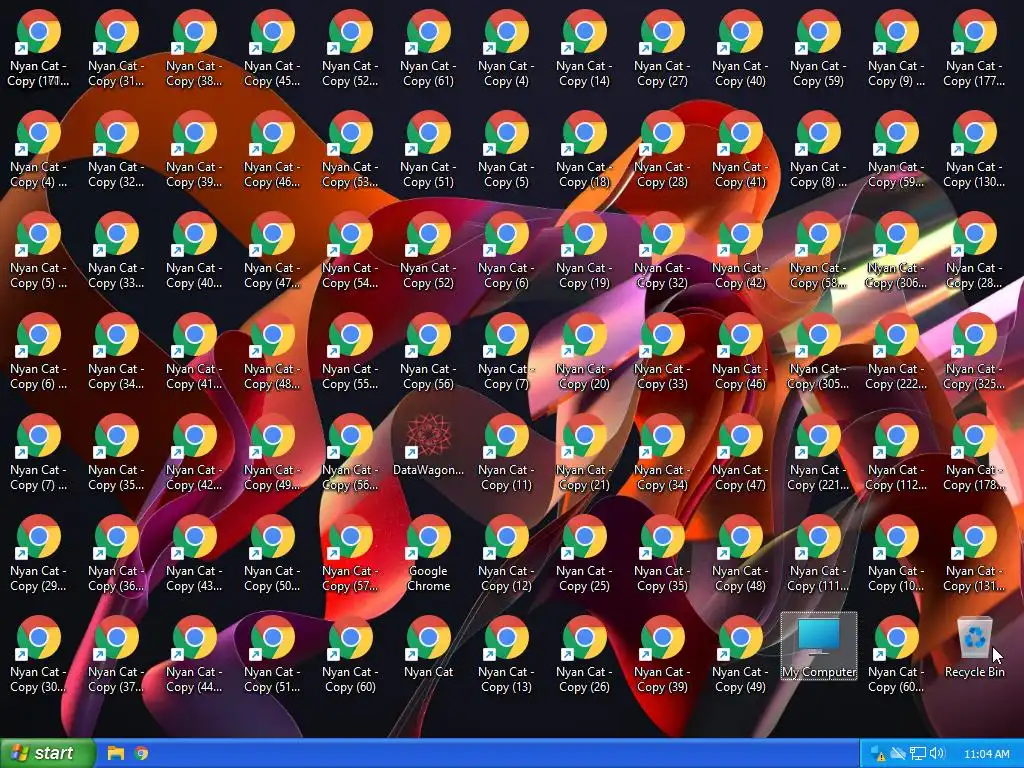The height and width of the screenshot is (768, 1024).
Task: Select the Nyan Cat - Copy (305... shortcut
Action: coord(818,352)
